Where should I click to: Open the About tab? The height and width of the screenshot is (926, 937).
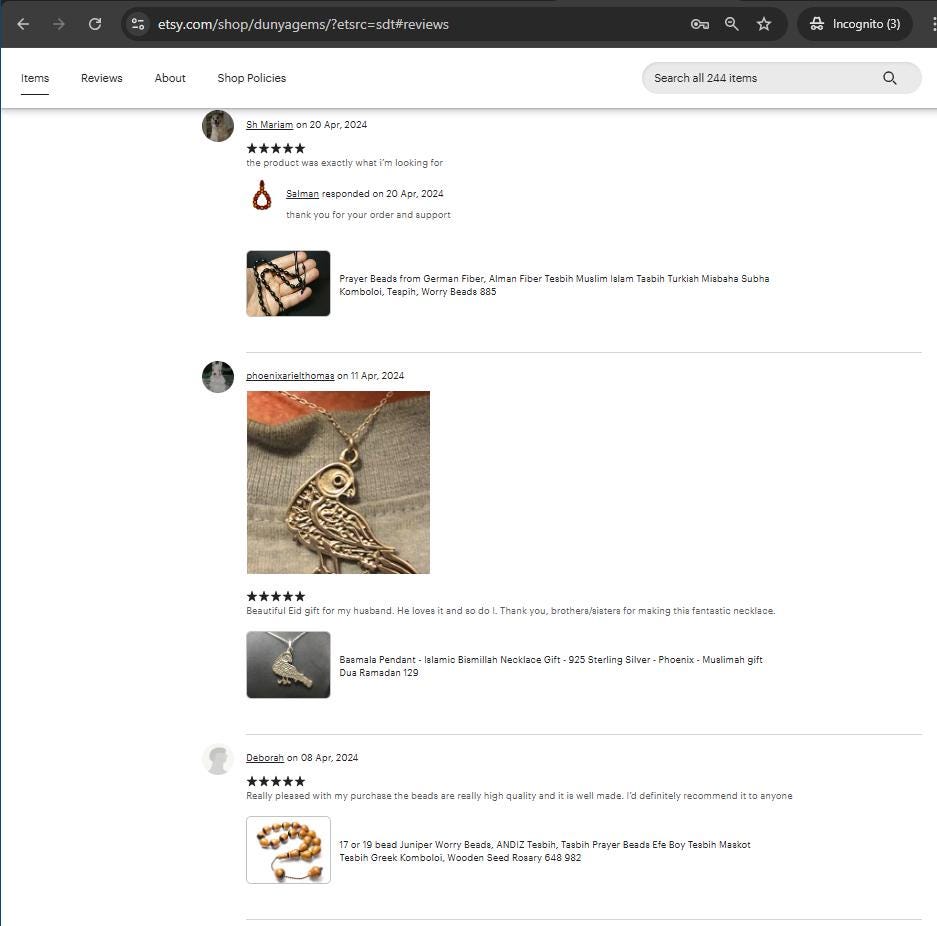(x=170, y=78)
